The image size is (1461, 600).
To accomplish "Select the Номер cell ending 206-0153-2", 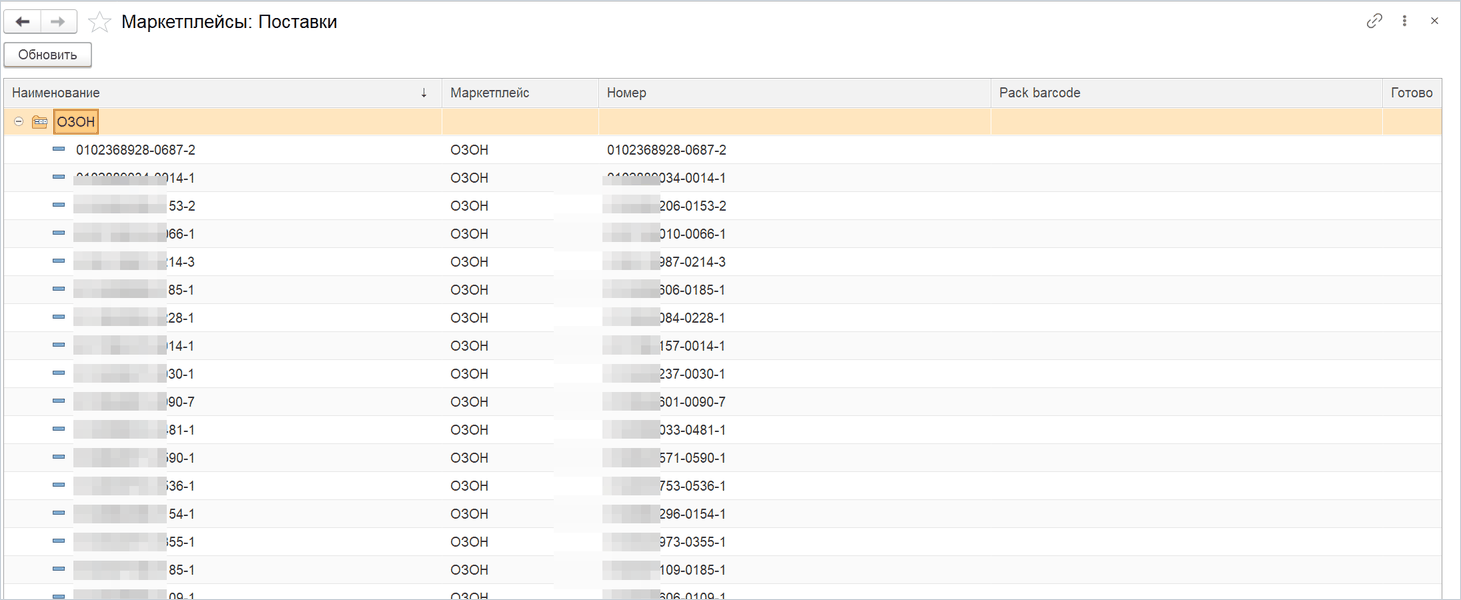I will click(667, 206).
